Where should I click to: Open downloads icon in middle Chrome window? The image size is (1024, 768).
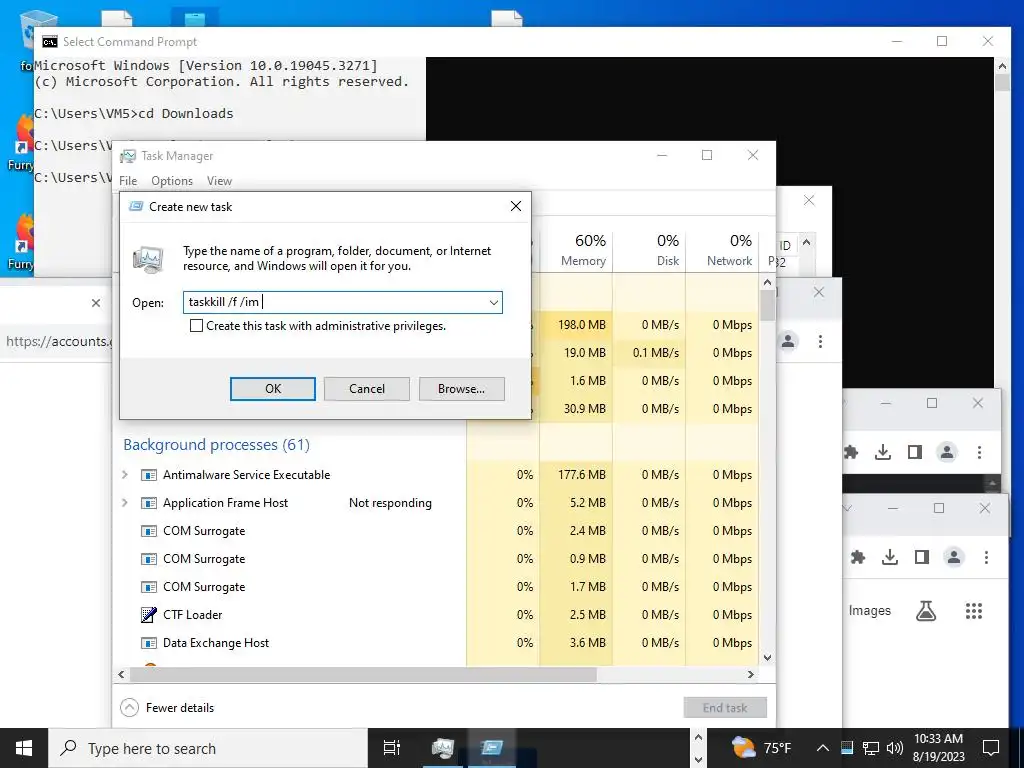883,452
